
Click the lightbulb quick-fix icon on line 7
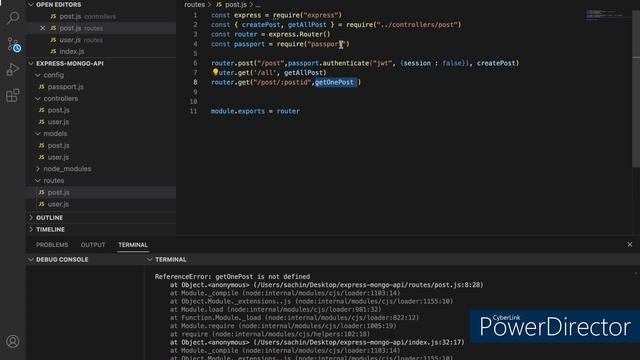(x=215, y=72)
